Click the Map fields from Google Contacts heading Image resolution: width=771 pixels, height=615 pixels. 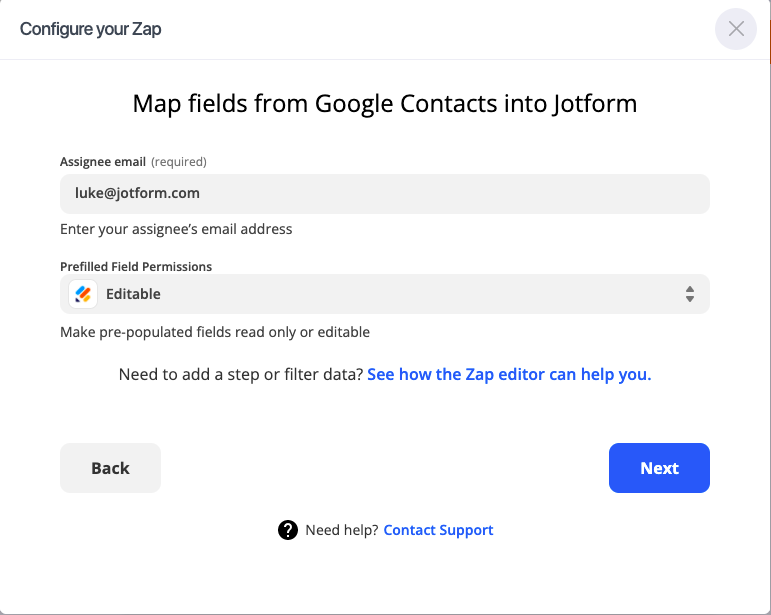pos(385,104)
